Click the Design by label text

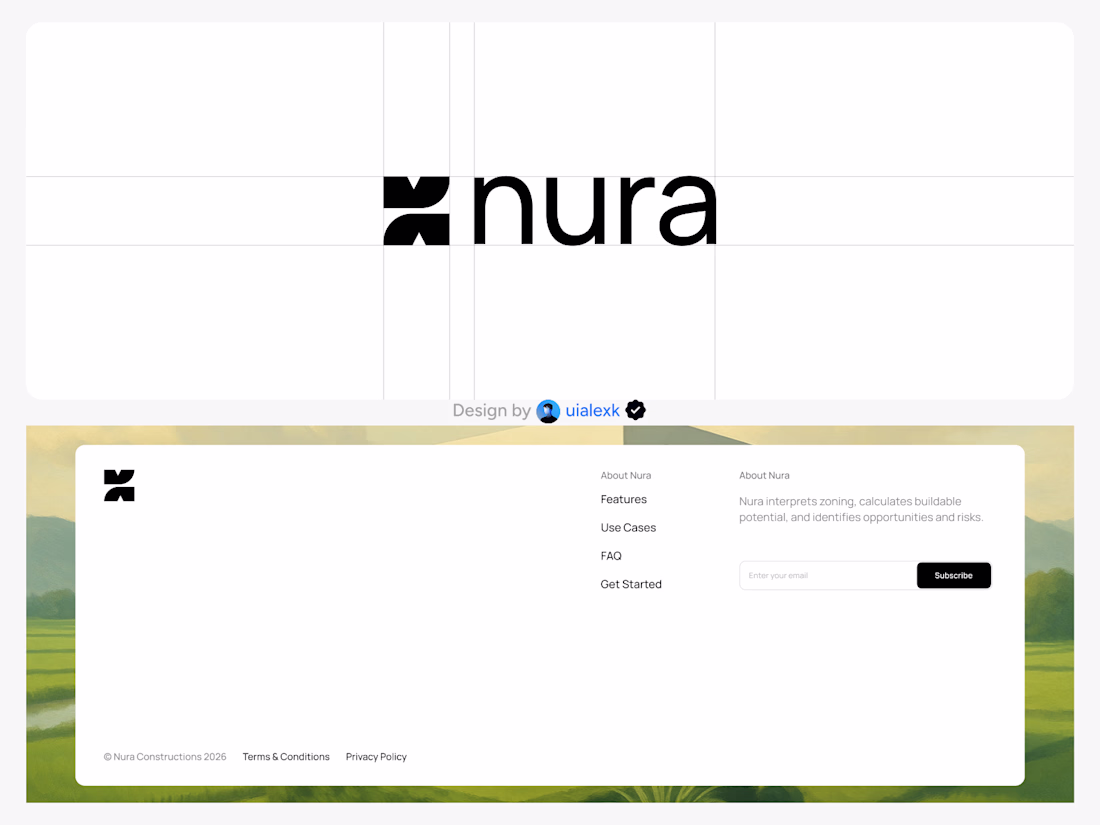click(x=491, y=411)
